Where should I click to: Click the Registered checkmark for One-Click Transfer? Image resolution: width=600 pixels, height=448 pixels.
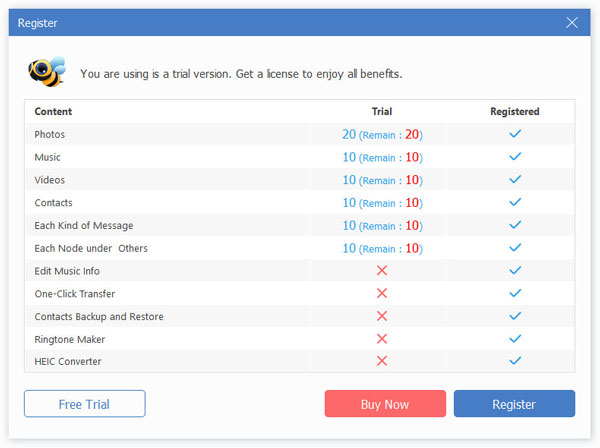click(515, 293)
